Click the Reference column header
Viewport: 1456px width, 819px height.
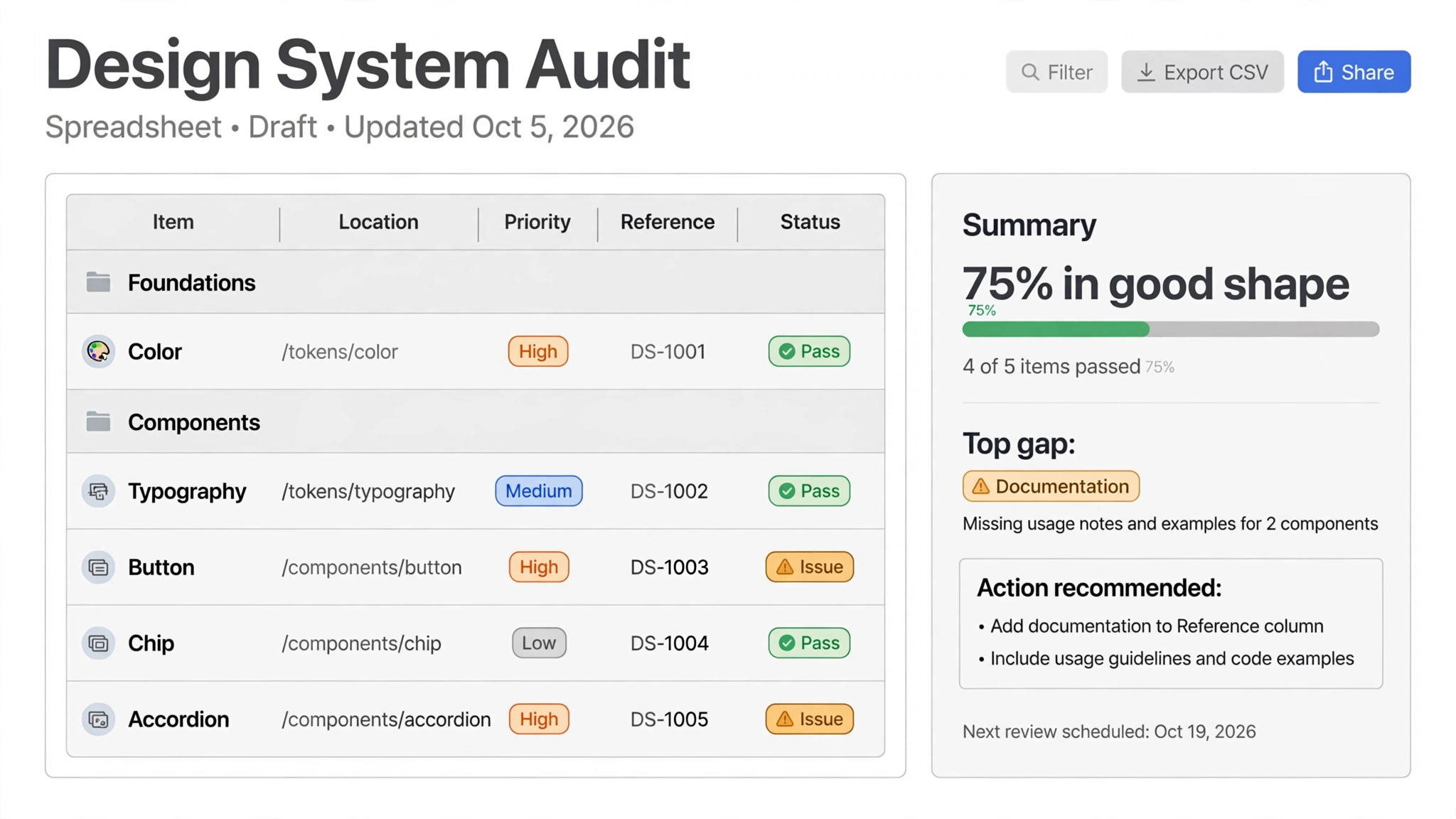(668, 222)
